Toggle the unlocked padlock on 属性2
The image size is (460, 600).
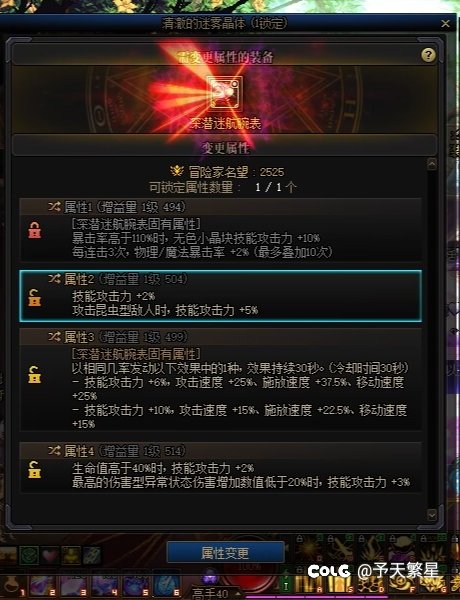34,297
